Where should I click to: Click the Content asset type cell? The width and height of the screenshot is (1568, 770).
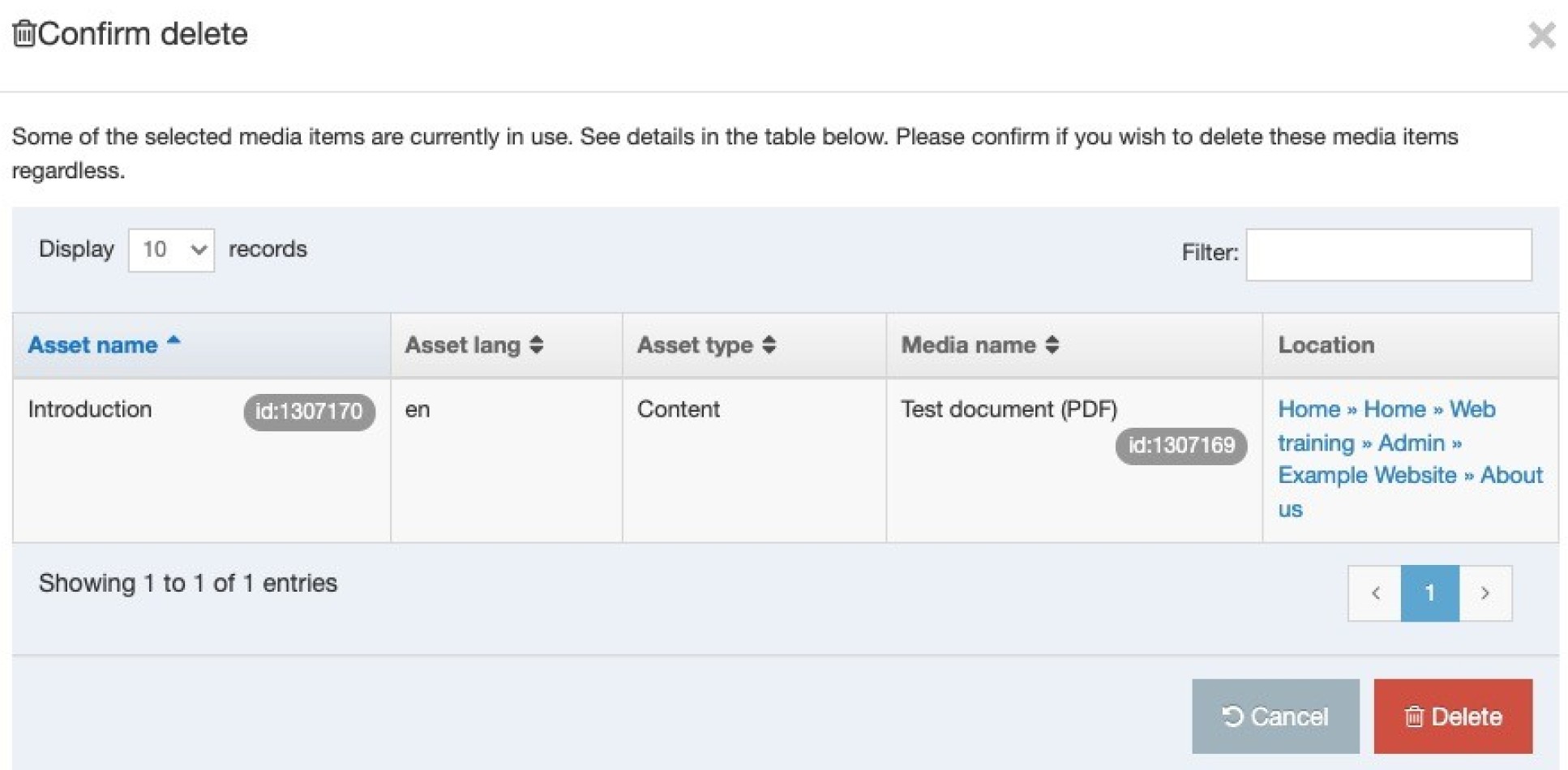coord(678,409)
